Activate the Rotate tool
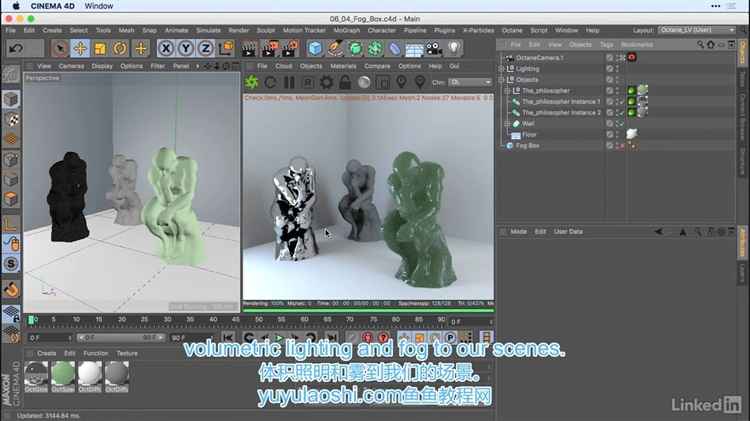The image size is (750, 421). pyautogui.click(x=120, y=48)
